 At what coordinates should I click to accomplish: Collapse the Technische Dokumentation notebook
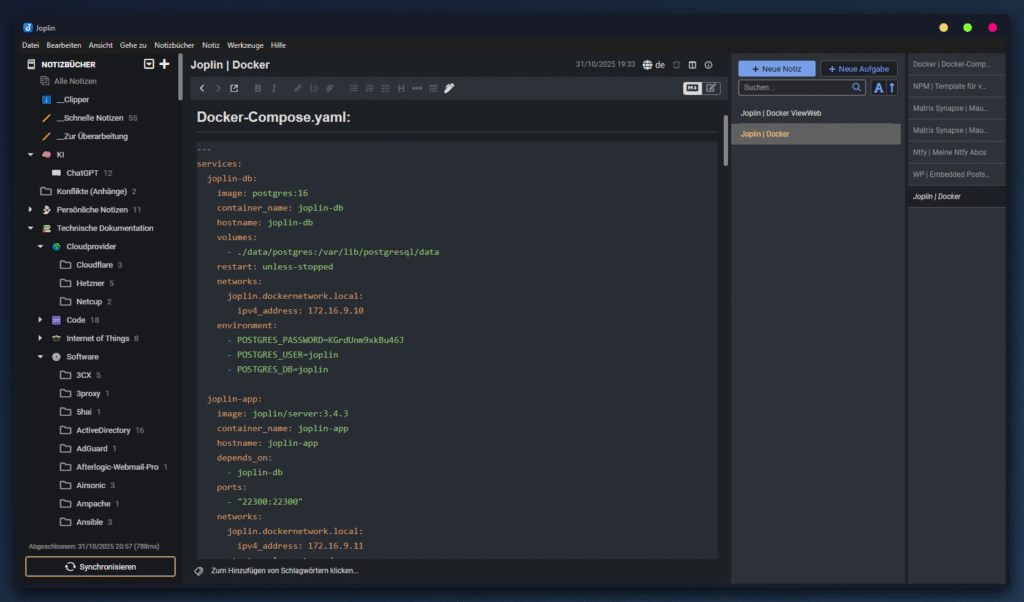coord(30,228)
